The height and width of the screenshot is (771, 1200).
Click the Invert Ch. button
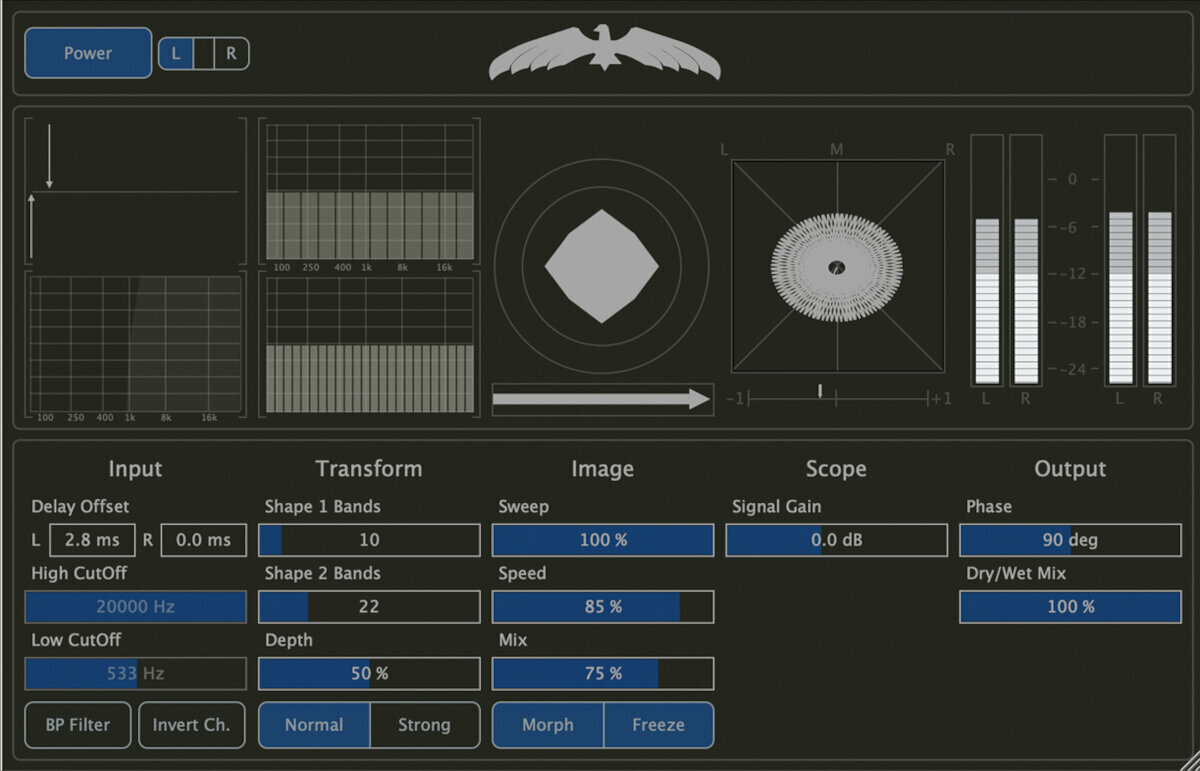coord(191,725)
